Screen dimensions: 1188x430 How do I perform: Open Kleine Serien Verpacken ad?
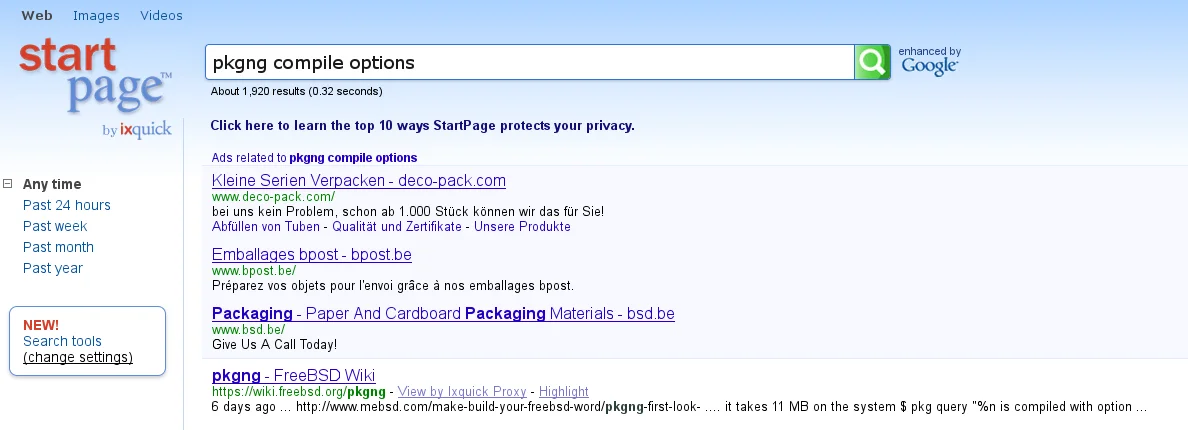(358, 181)
